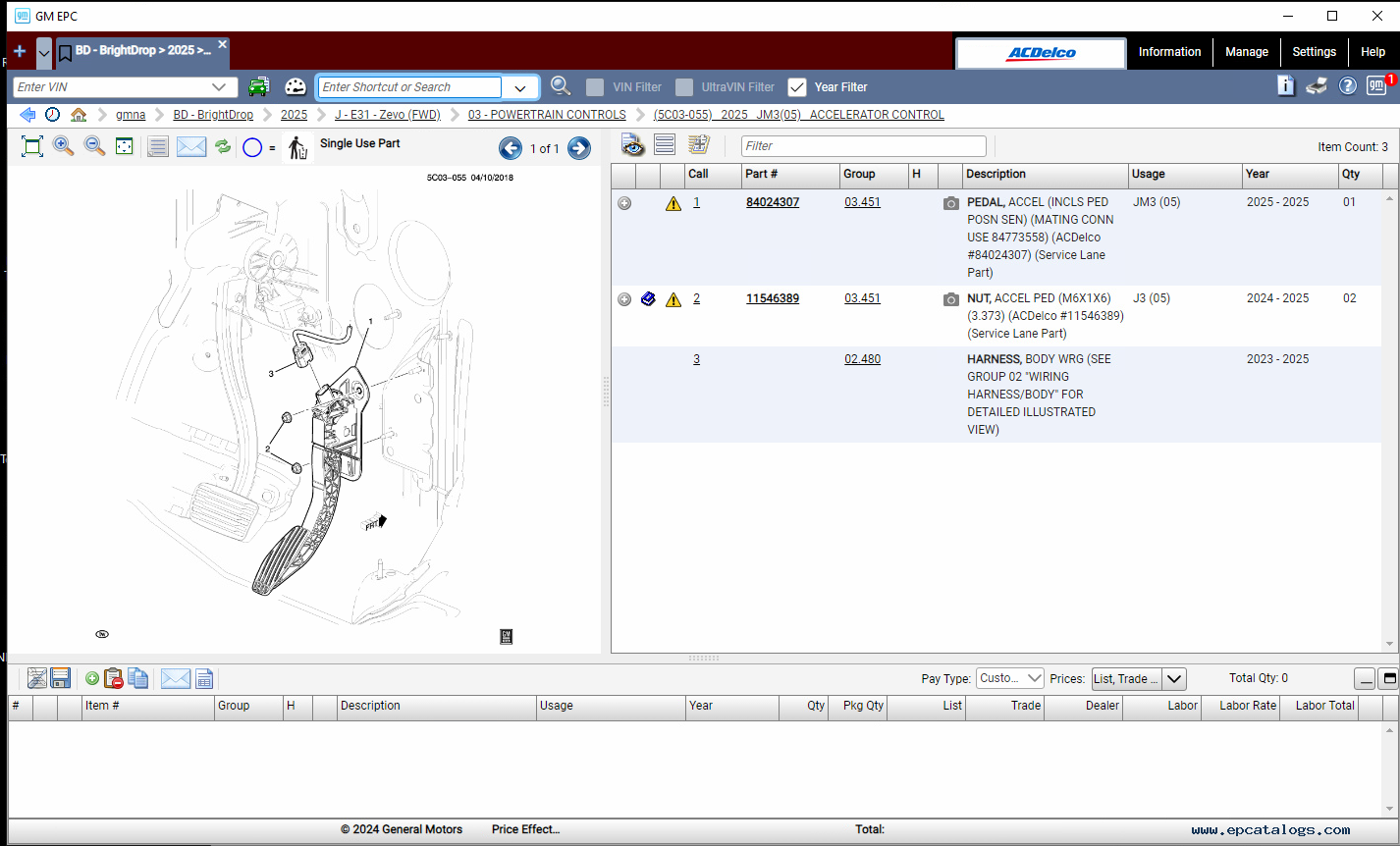Select the BD - BrightDrop > 2025 tab
Image resolution: width=1400 pixels, height=846 pixels.
click(143, 50)
